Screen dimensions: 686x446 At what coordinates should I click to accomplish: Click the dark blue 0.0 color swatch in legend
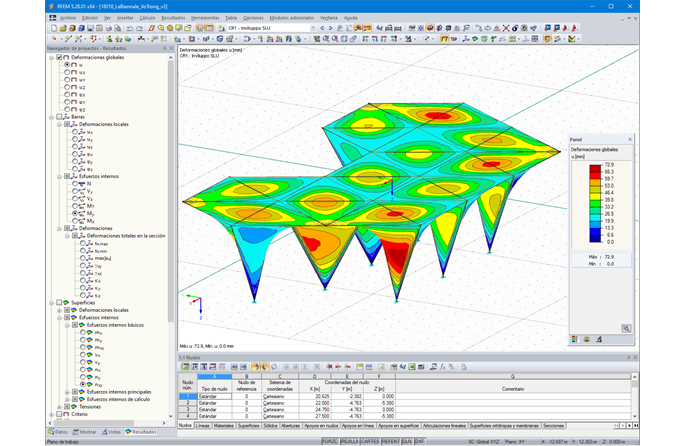(x=595, y=239)
